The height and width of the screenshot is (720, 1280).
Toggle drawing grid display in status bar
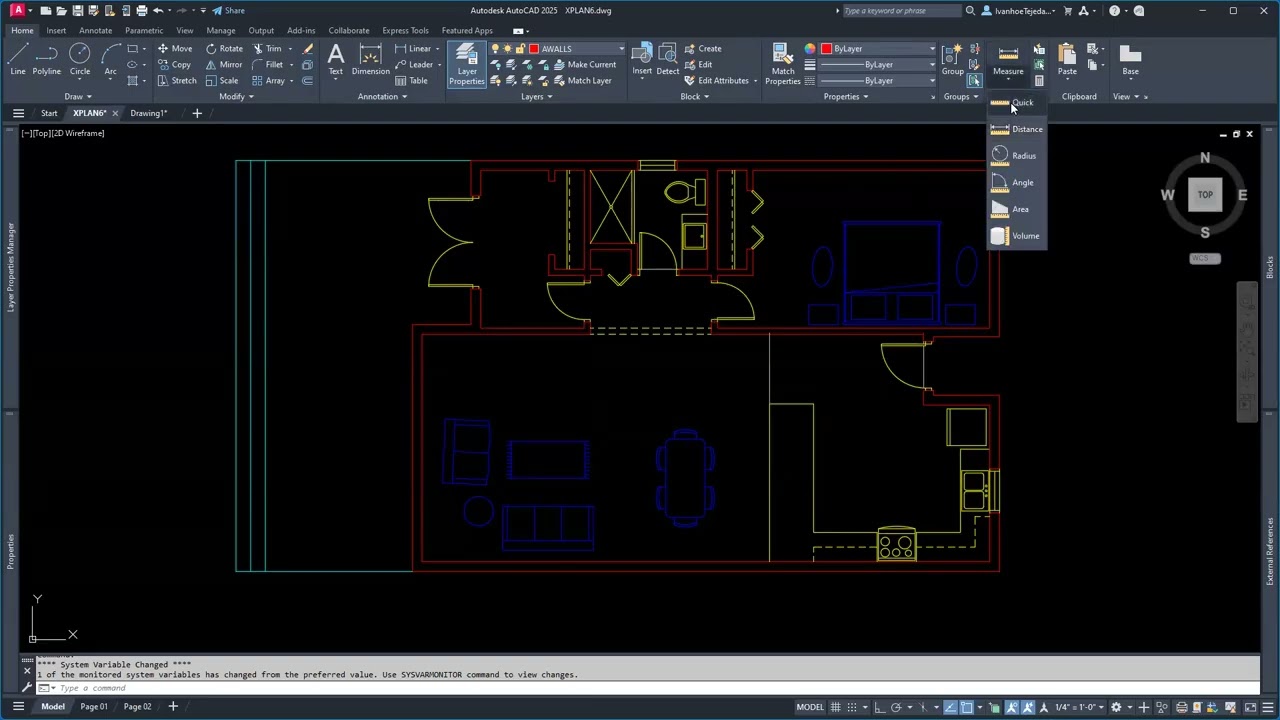[x=835, y=707]
